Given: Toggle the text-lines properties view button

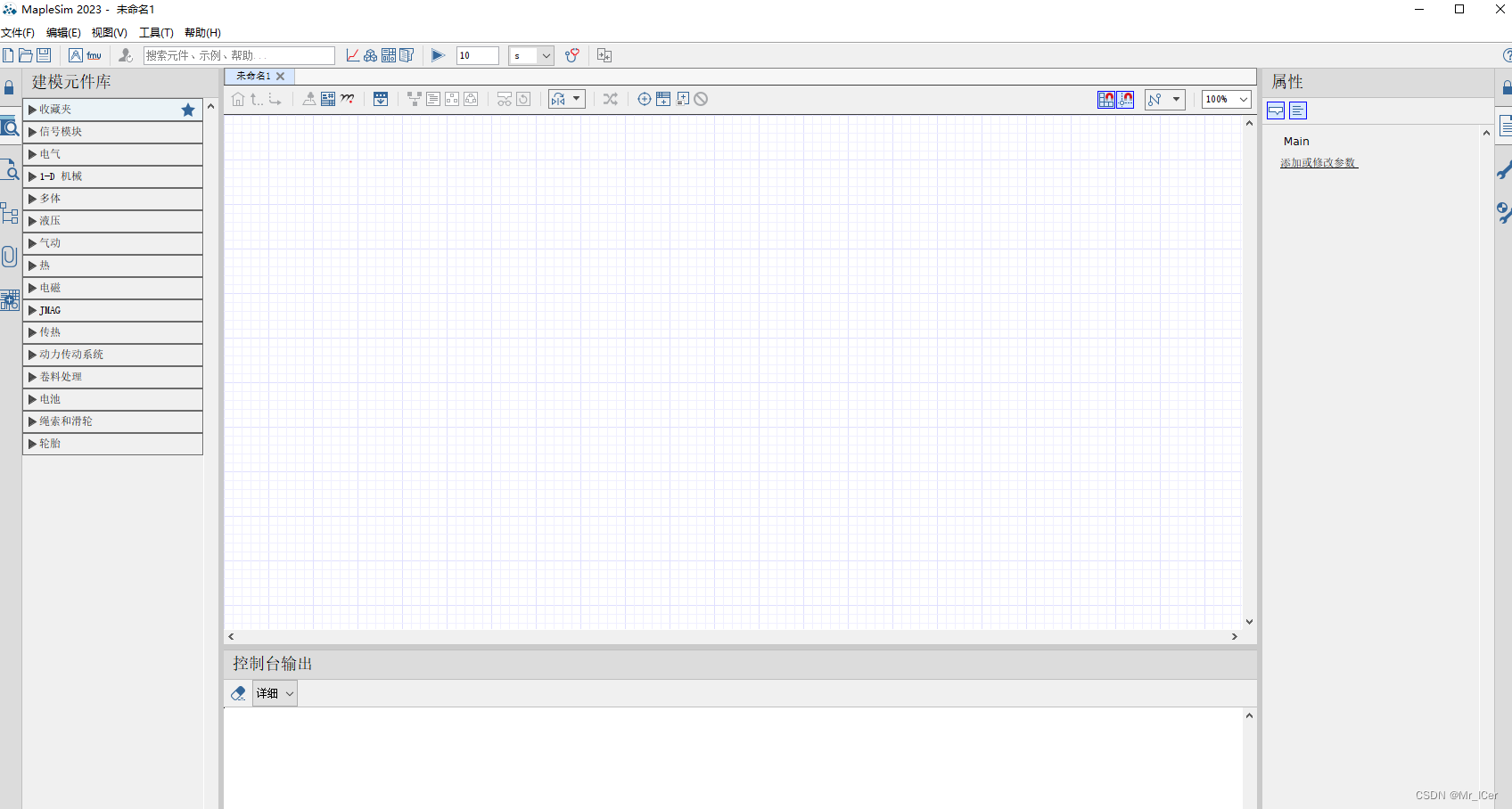Looking at the screenshot, I should point(1298,110).
